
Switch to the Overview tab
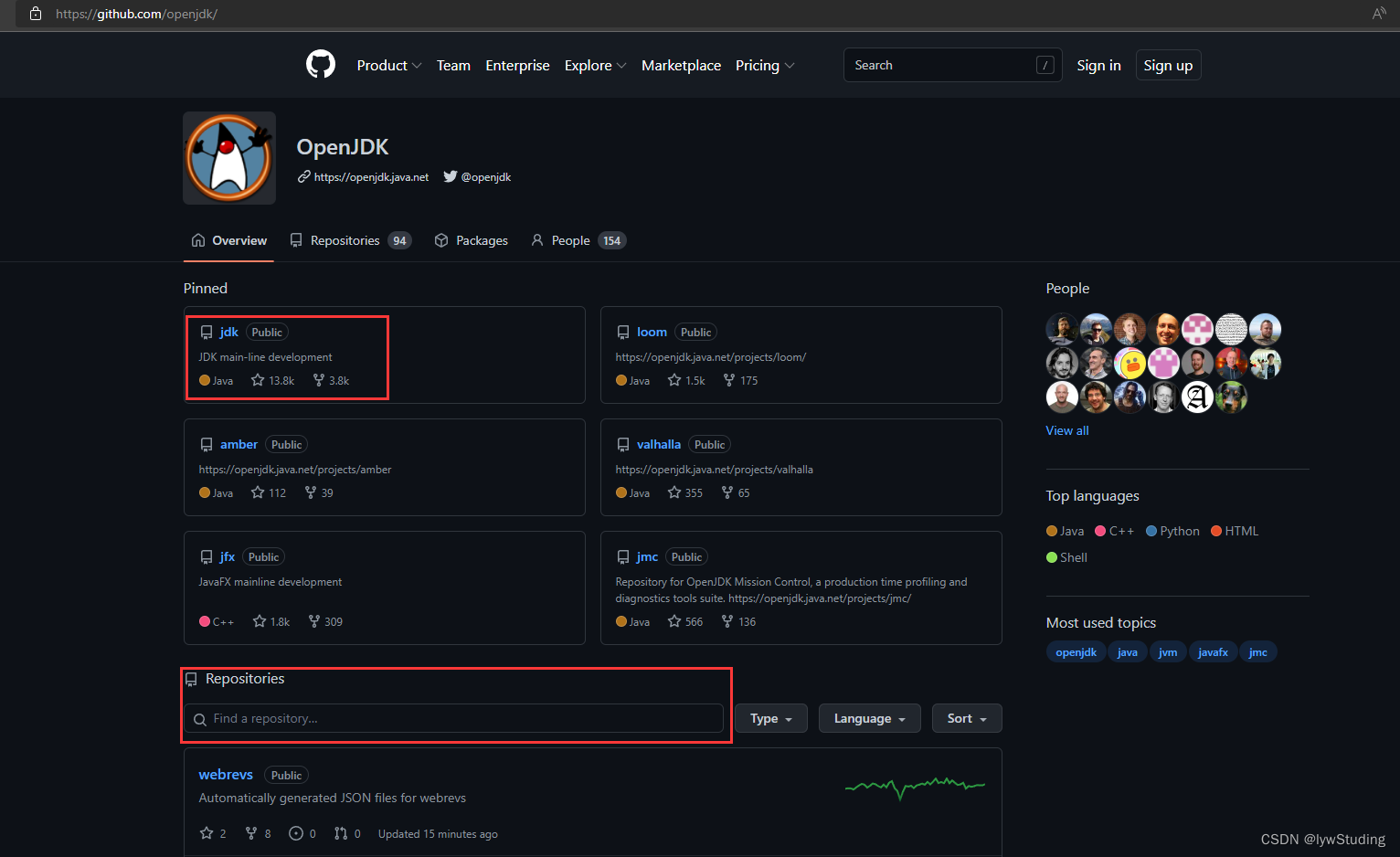pyautogui.click(x=229, y=240)
